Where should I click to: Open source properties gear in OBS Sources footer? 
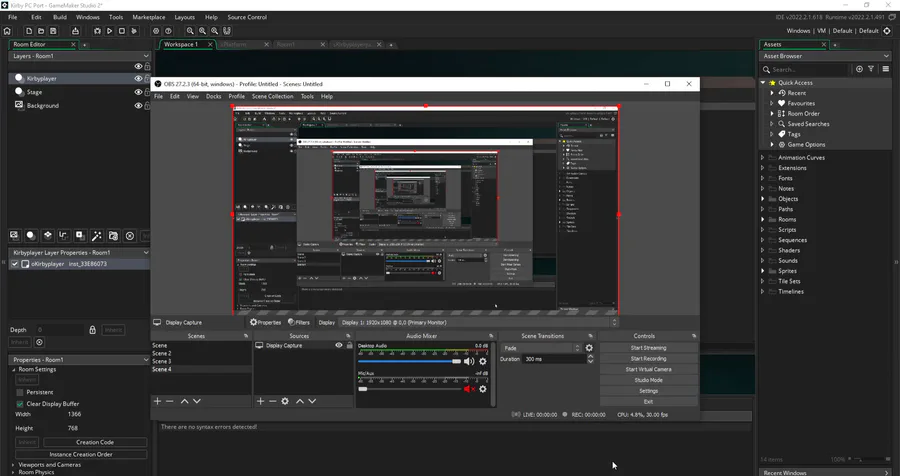pyautogui.click(x=285, y=401)
